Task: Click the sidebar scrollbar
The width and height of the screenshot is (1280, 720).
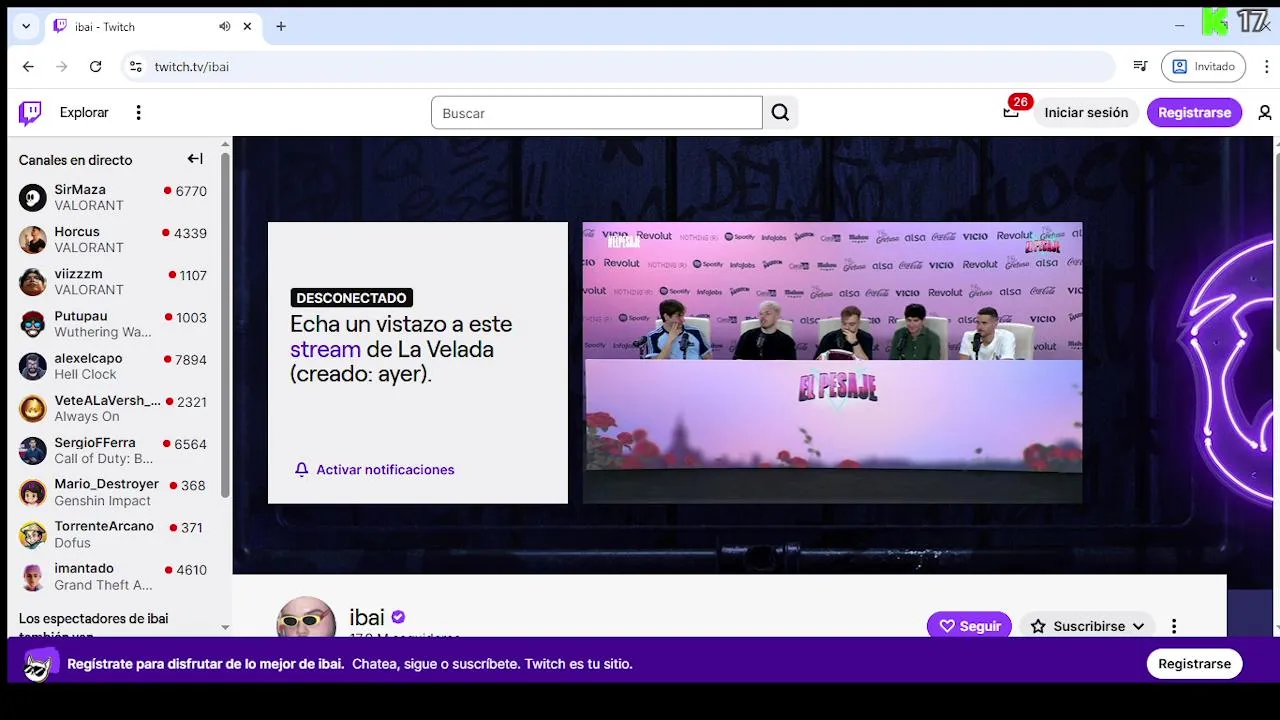Action: pos(225,325)
